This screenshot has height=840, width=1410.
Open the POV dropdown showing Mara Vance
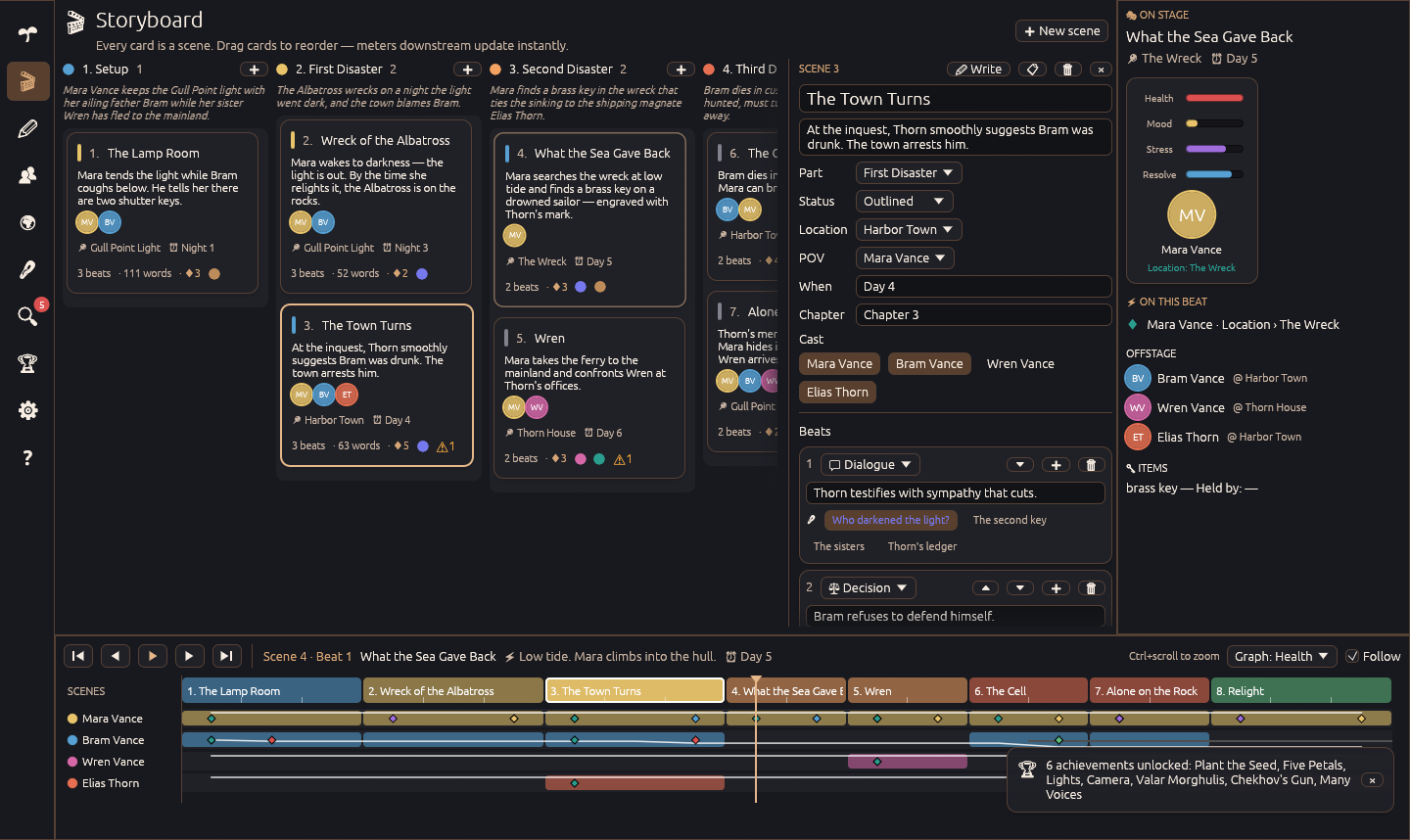coord(905,258)
